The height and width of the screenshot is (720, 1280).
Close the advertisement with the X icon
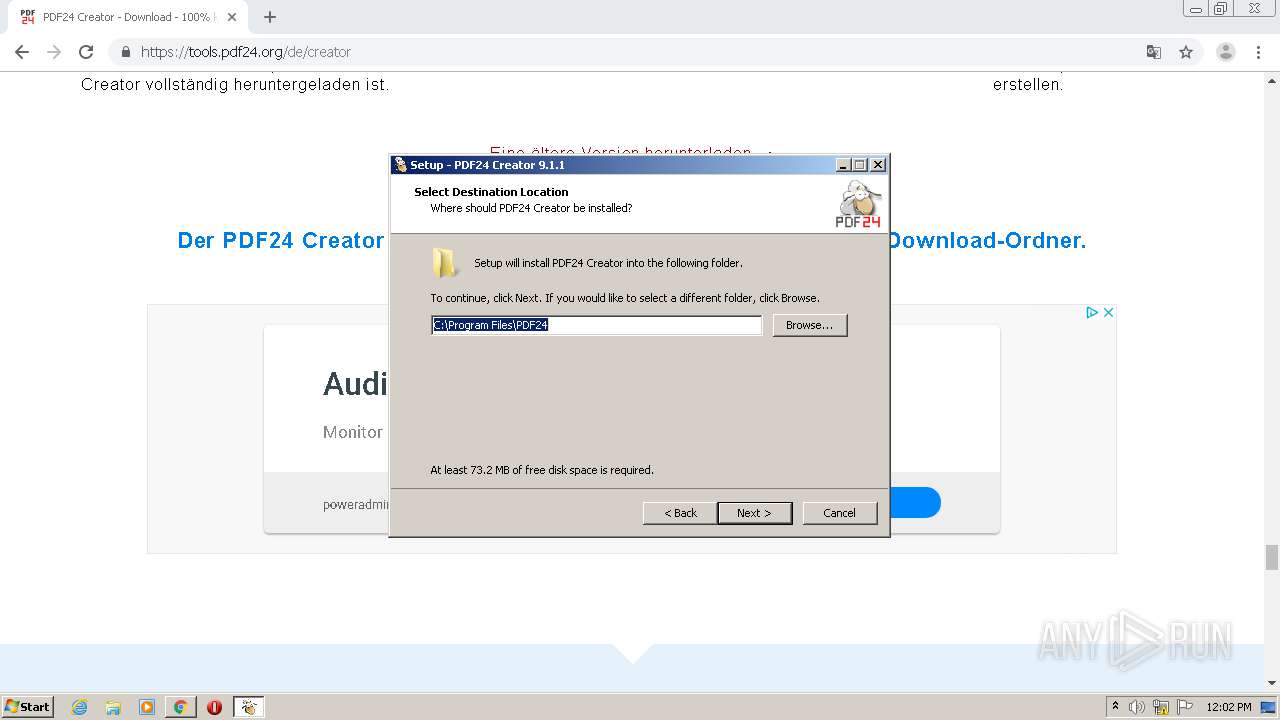[x=1108, y=313]
